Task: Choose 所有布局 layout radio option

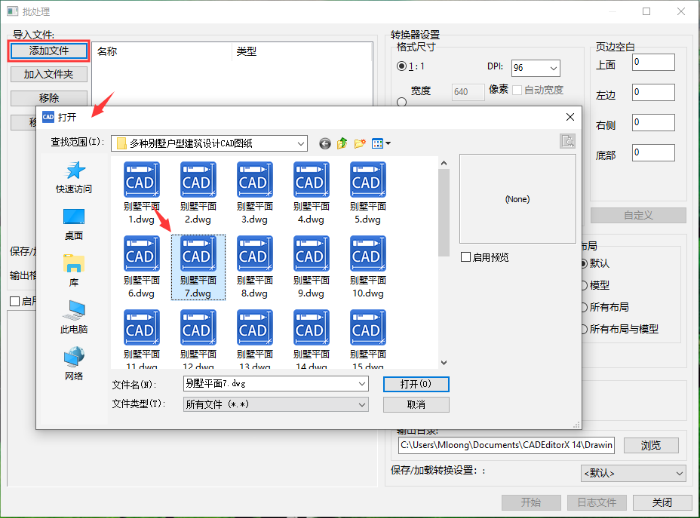Action: pyautogui.click(x=584, y=307)
